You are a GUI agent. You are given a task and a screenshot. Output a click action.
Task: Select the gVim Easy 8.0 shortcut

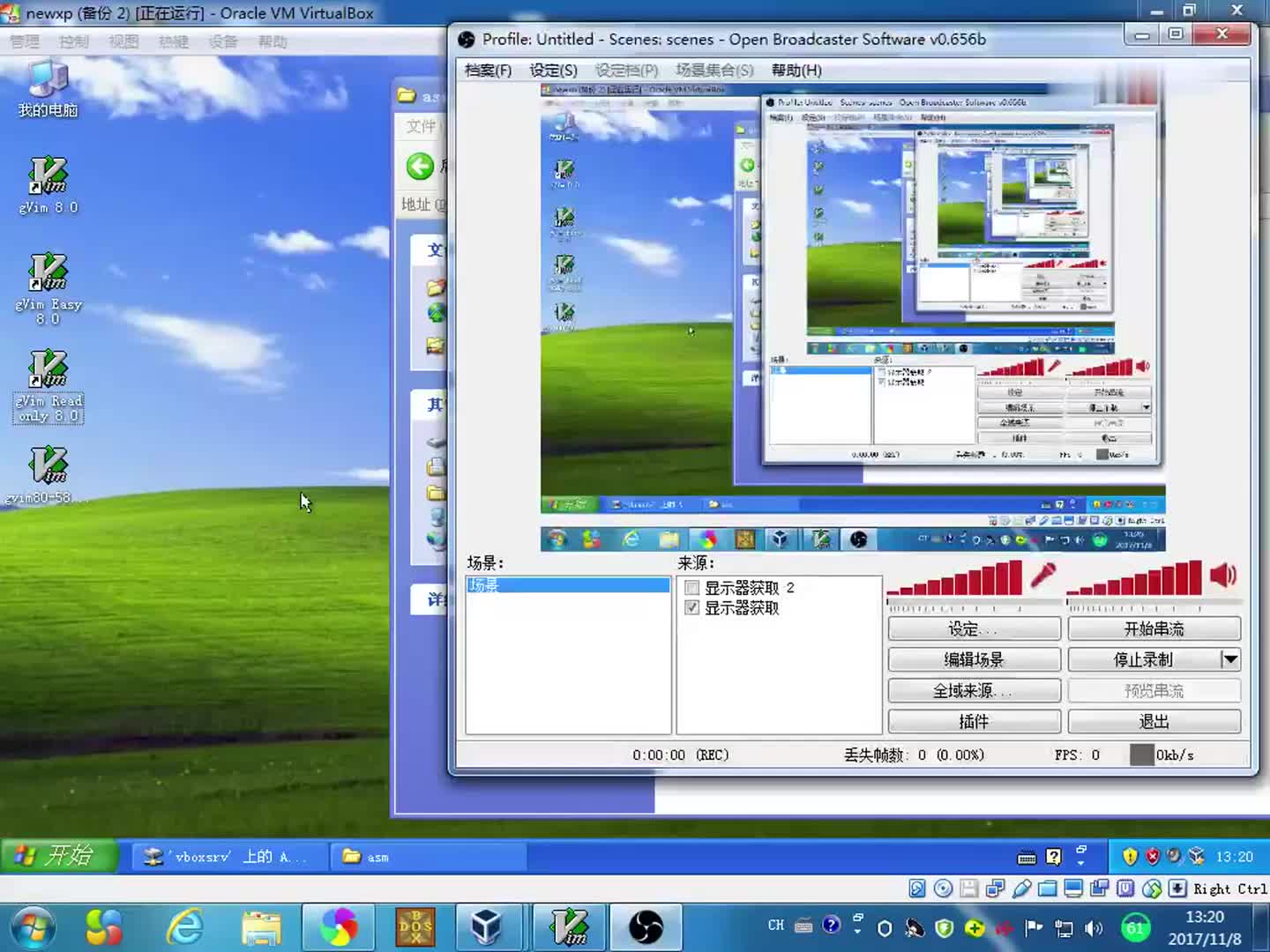(48, 288)
